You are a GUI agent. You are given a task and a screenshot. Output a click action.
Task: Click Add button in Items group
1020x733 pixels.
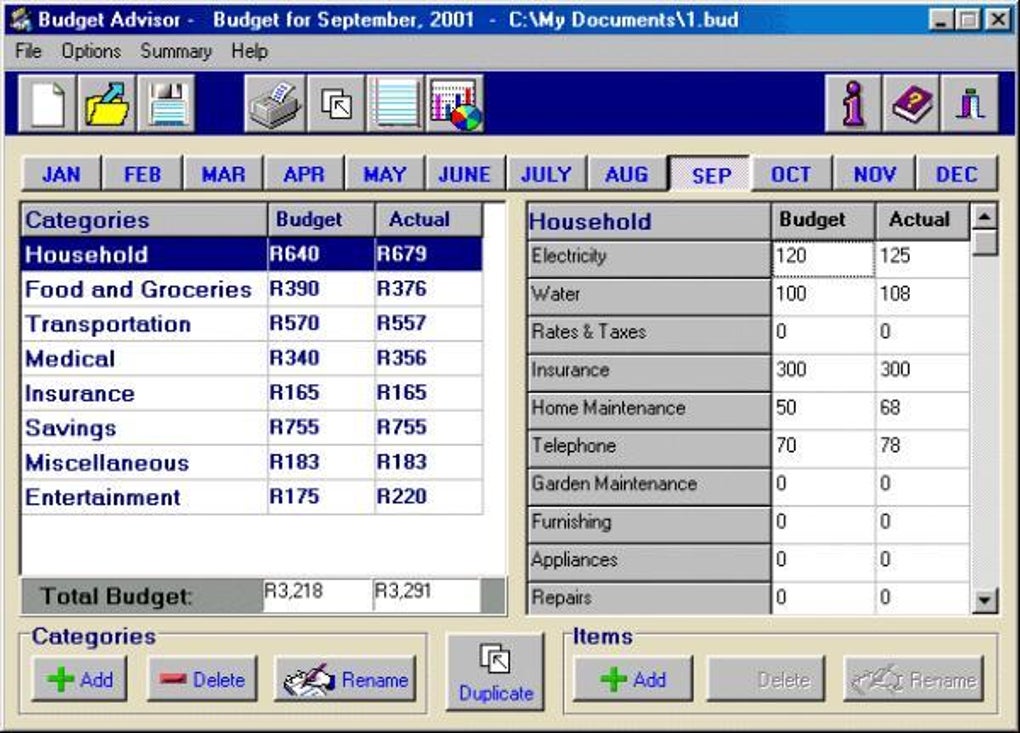coord(633,679)
